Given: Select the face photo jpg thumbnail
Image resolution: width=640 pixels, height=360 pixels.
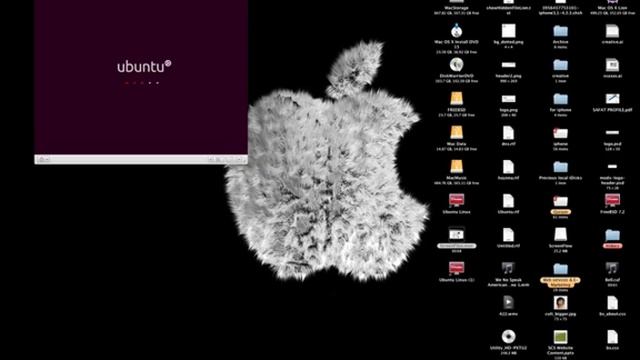Looking at the screenshot, I should pos(560,302).
